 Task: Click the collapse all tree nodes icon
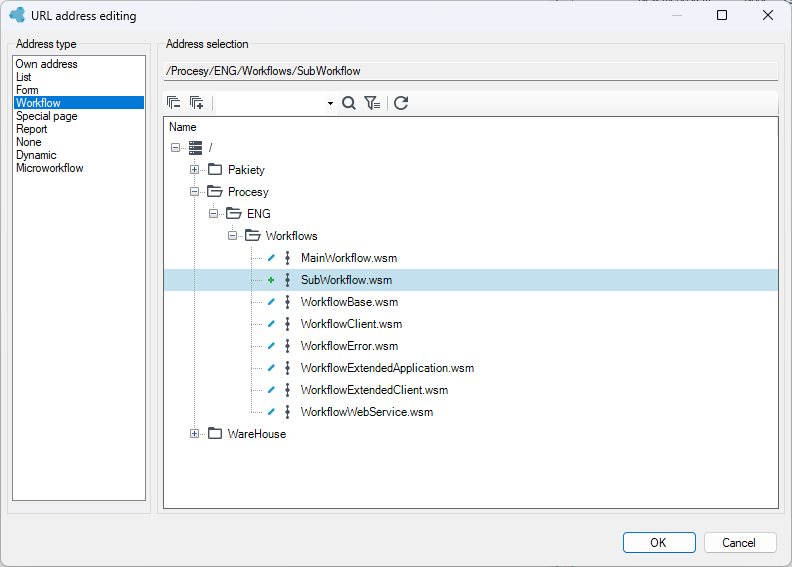click(x=173, y=103)
